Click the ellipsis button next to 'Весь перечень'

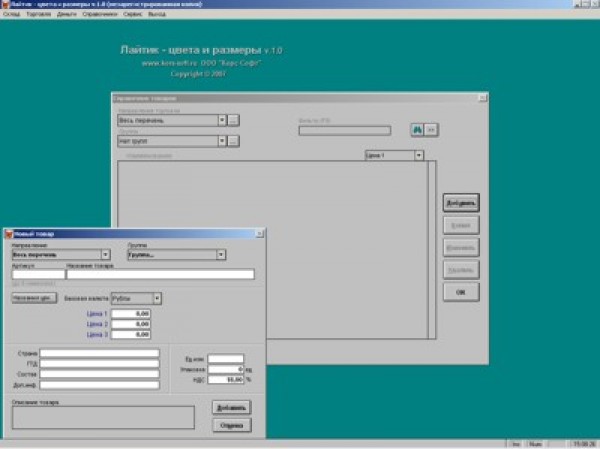click(x=233, y=120)
